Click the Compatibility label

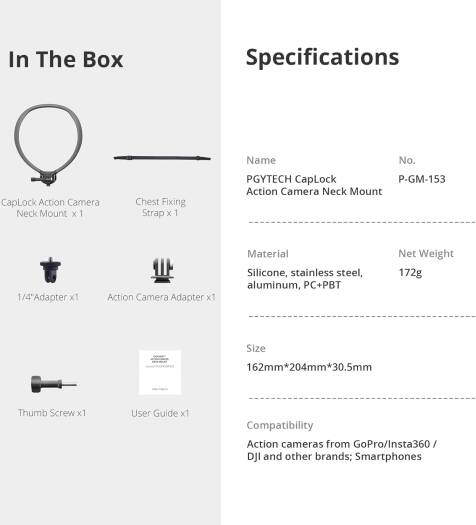tap(280, 425)
